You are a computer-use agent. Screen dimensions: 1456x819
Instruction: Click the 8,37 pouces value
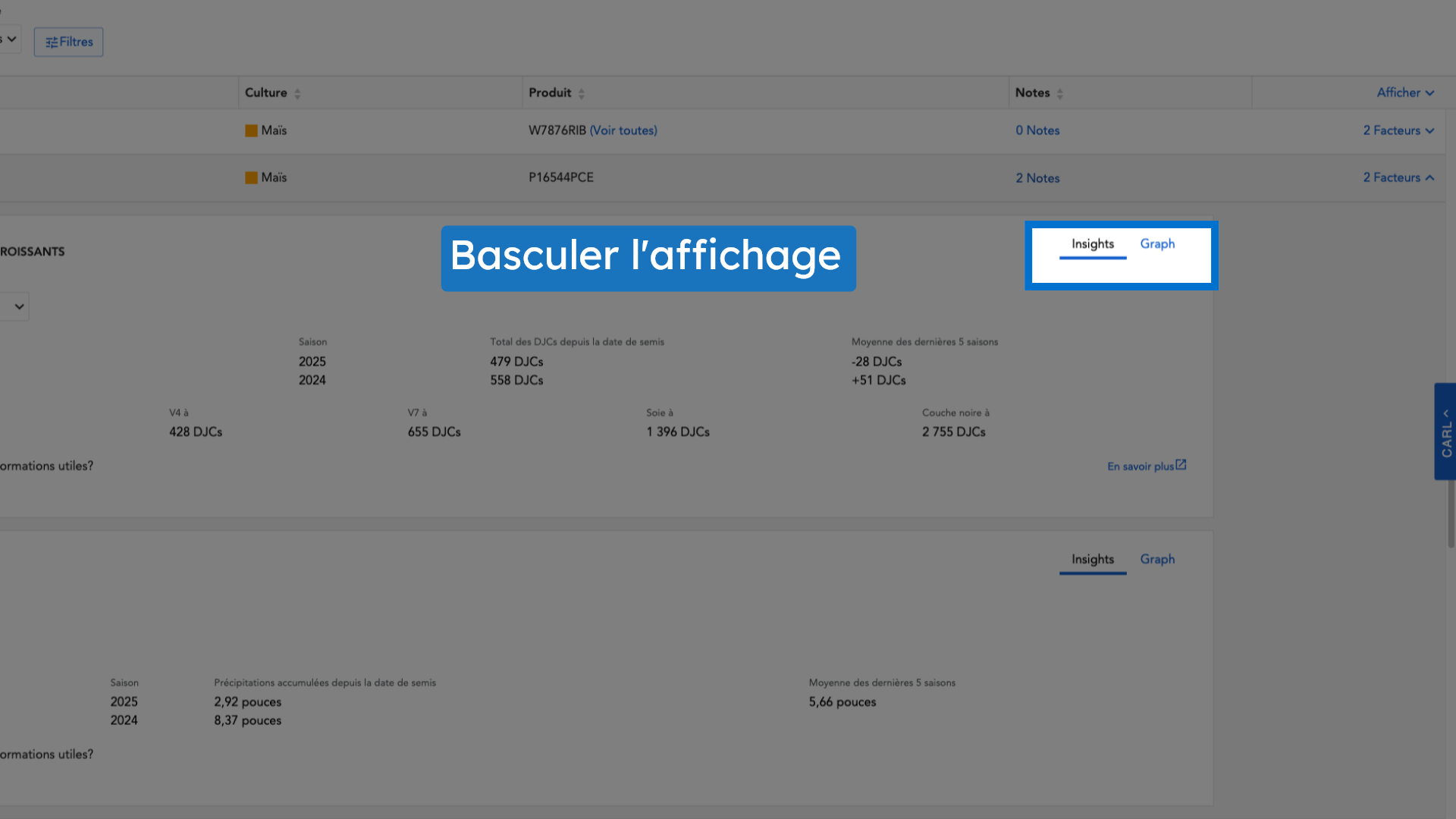247,720
